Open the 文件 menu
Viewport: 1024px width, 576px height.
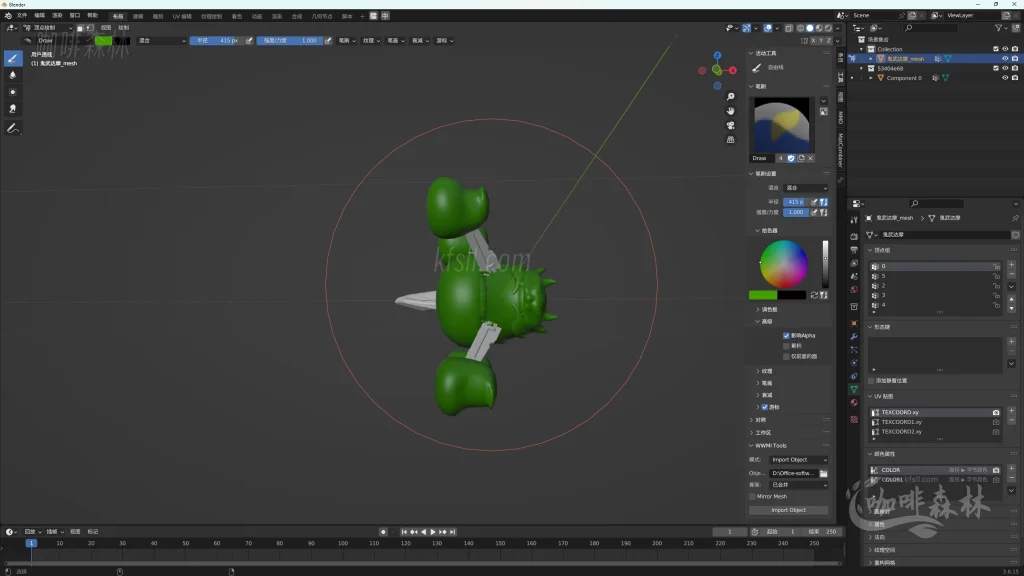coord(22,16)
